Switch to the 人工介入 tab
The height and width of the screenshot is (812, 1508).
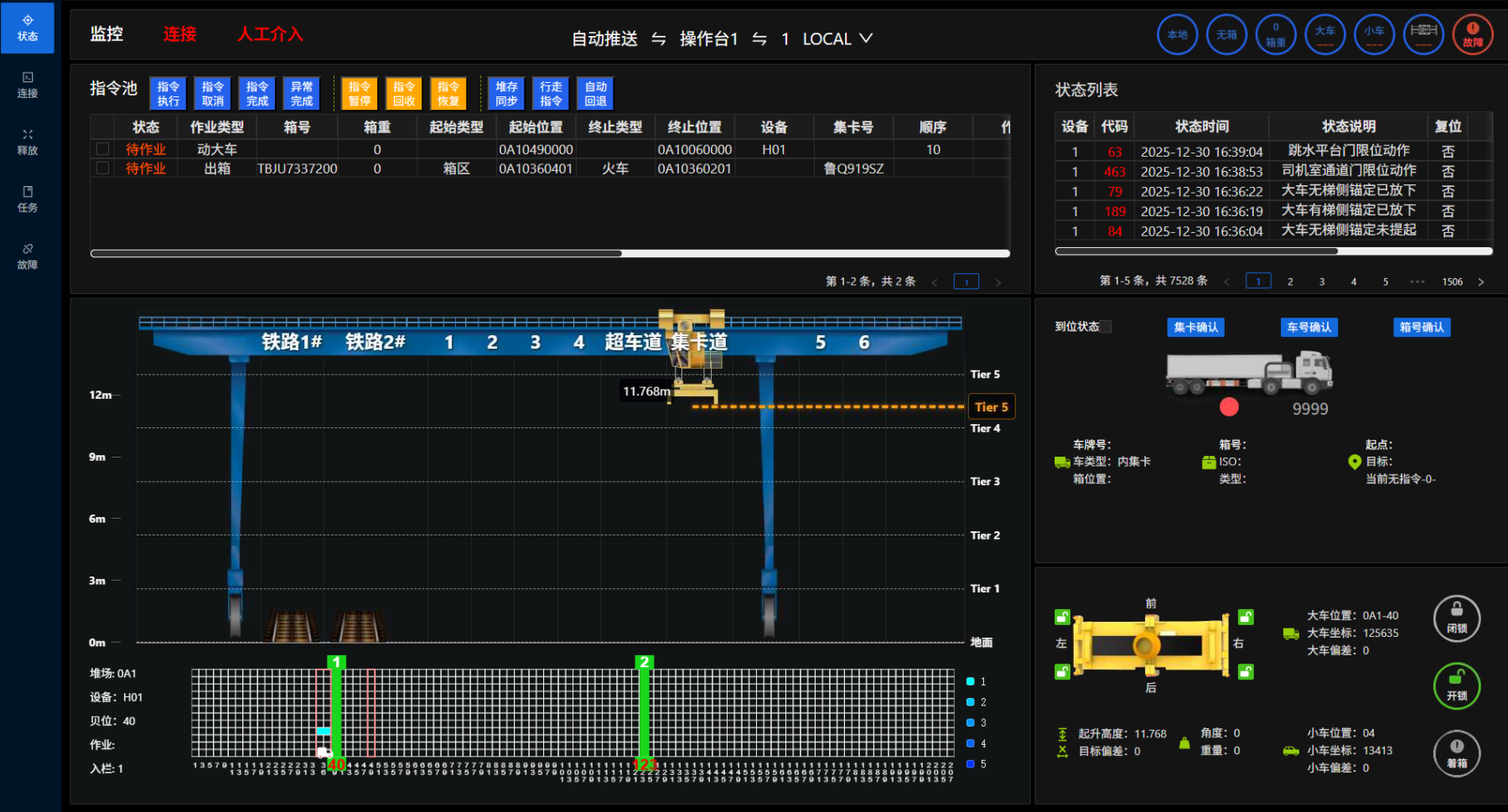pyautogui.click(x=269, y=34)
